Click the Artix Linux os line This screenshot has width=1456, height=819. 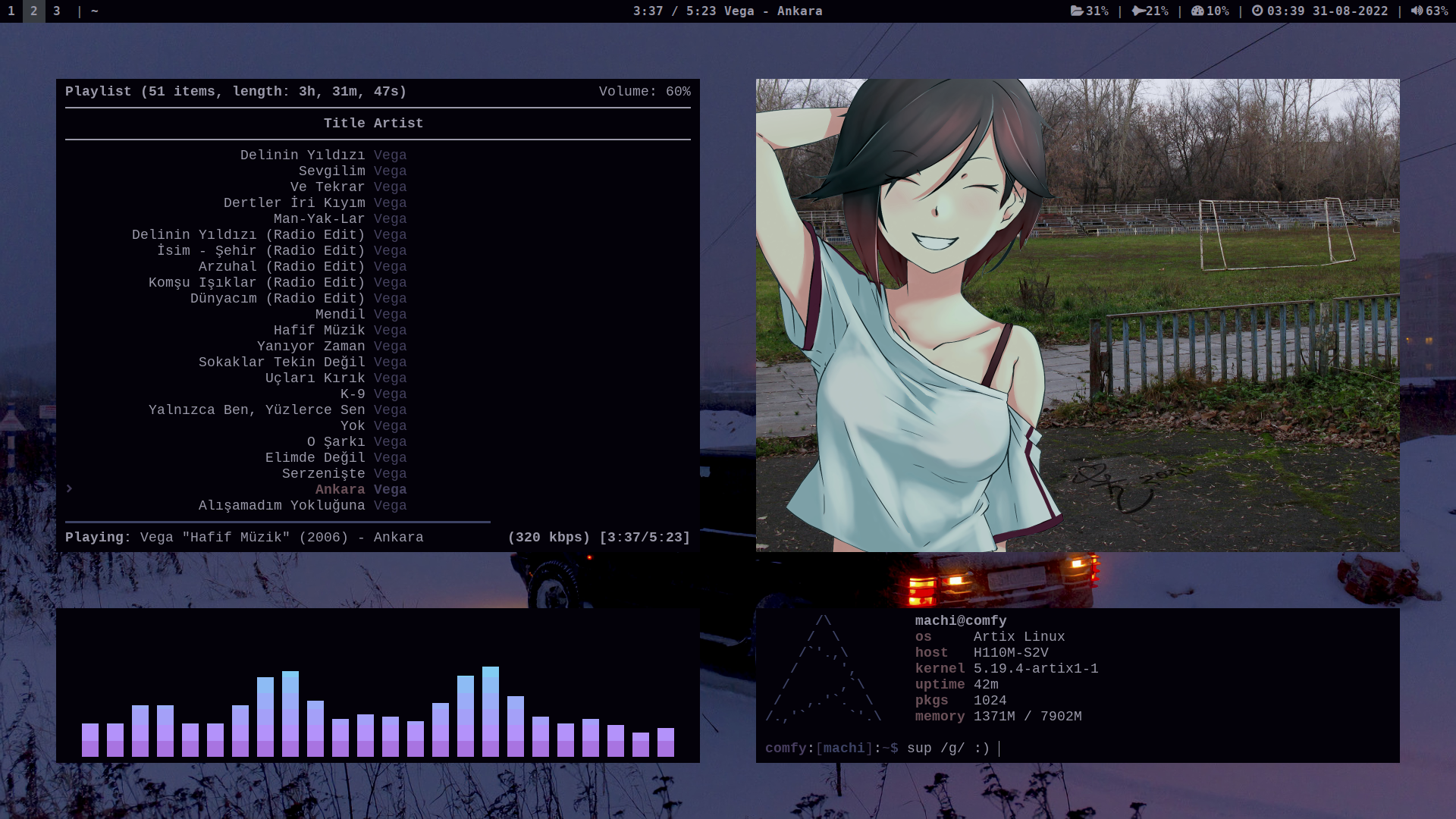pos(990,636)
